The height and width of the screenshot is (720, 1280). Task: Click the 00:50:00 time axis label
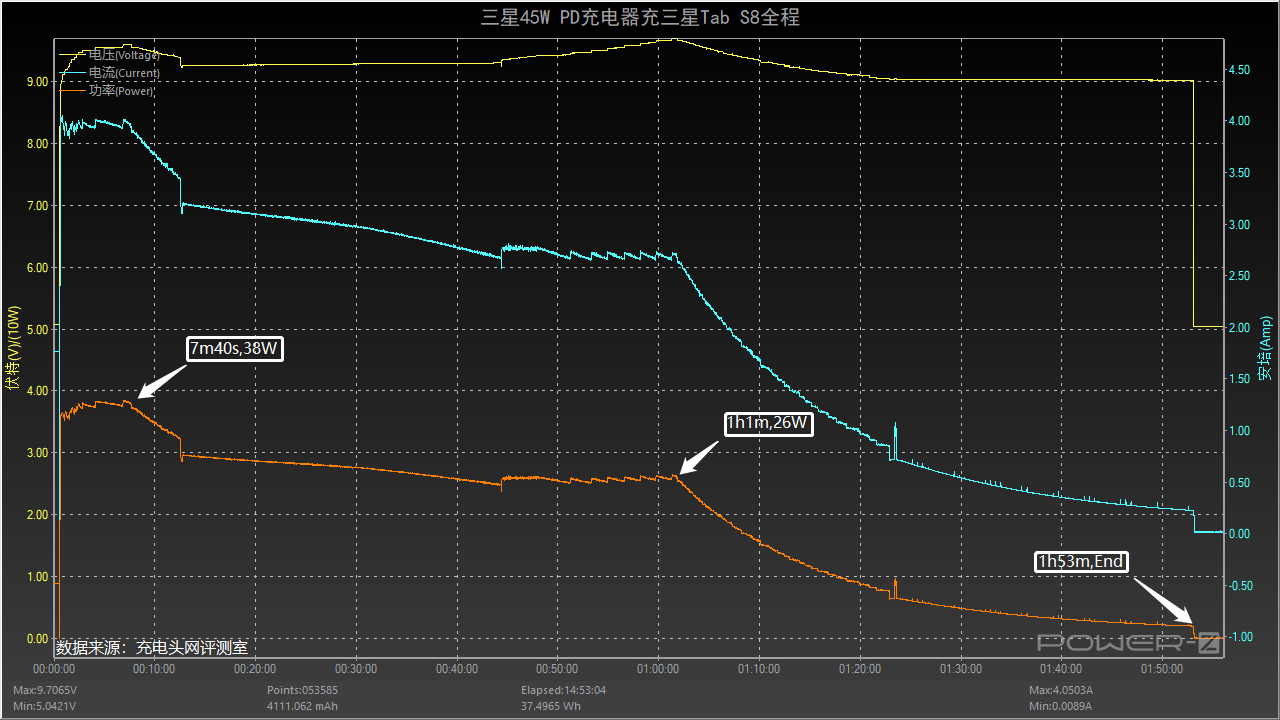(557, 669)
